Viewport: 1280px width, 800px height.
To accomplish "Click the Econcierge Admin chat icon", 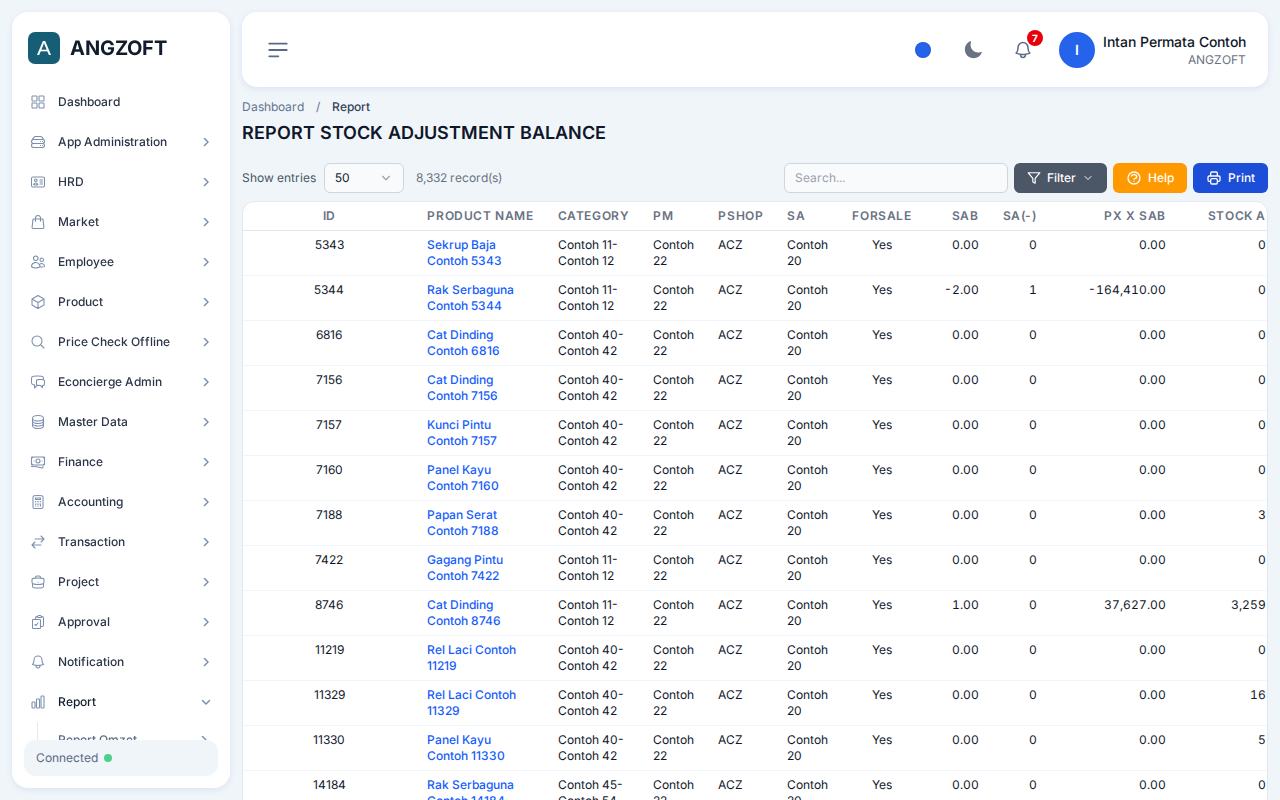I will [x=38, y=382].
